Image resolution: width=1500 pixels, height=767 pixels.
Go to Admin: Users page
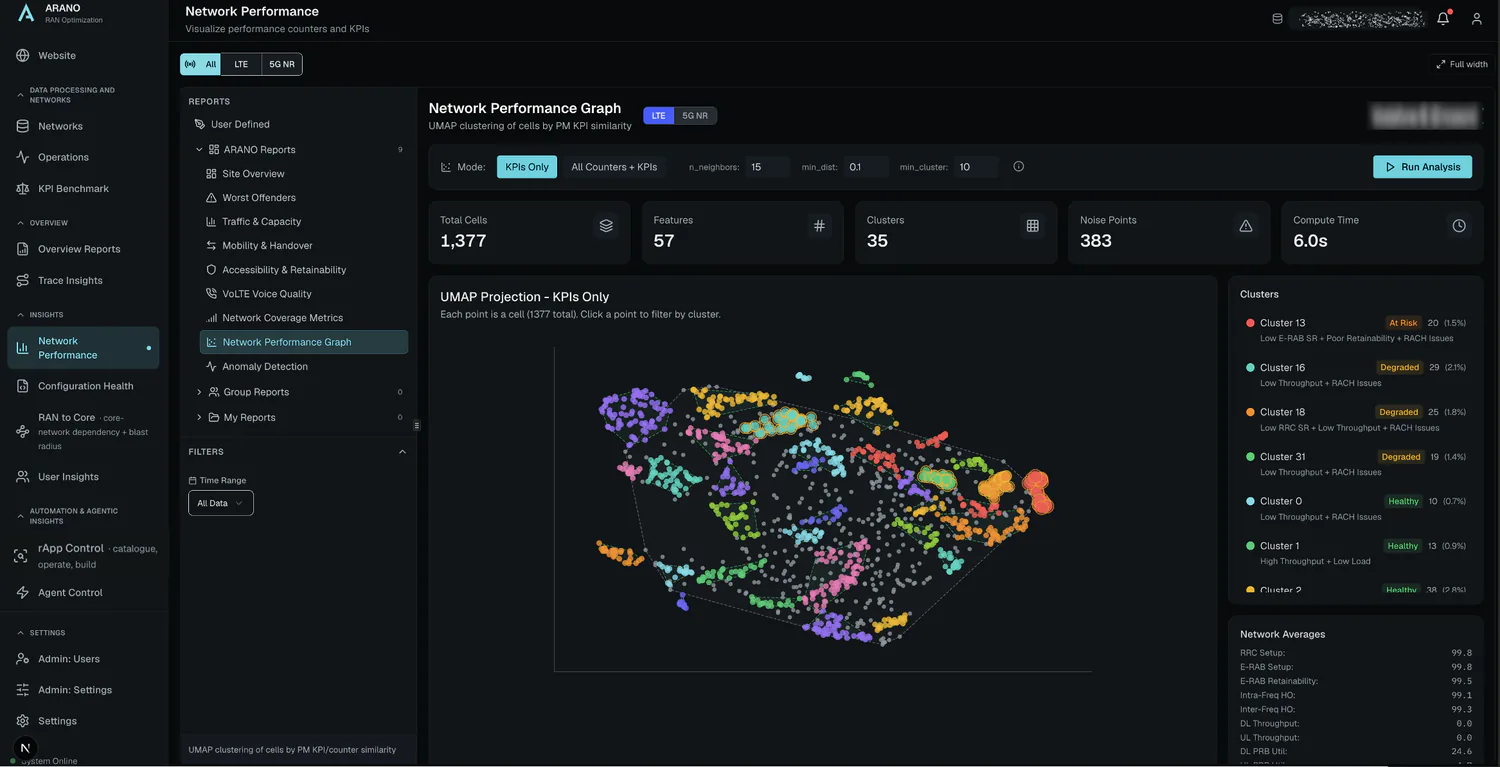coord(83,659)
